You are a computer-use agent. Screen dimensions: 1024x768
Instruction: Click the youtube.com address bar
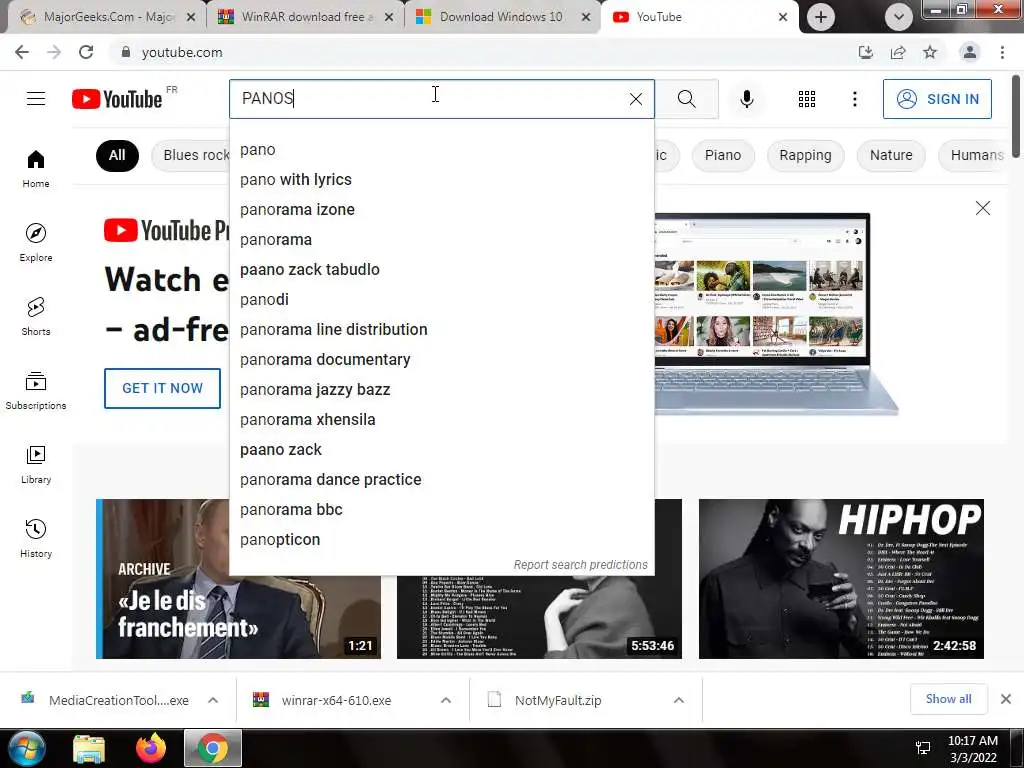coord(483,52)
